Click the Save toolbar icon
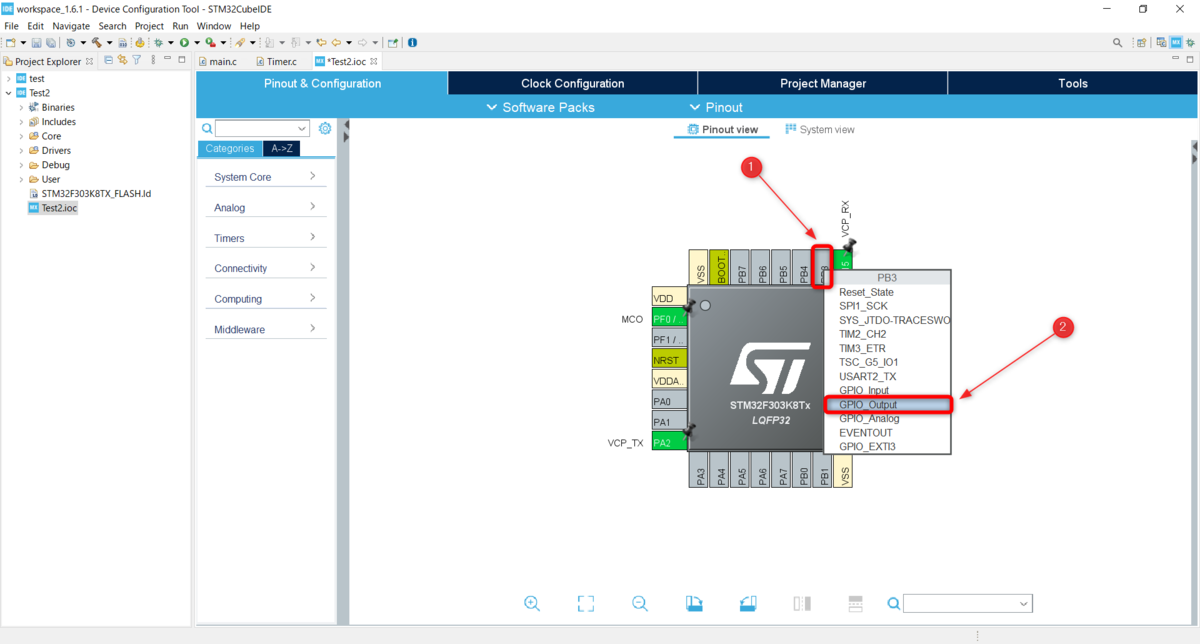1200x644 pixels. 36,43
